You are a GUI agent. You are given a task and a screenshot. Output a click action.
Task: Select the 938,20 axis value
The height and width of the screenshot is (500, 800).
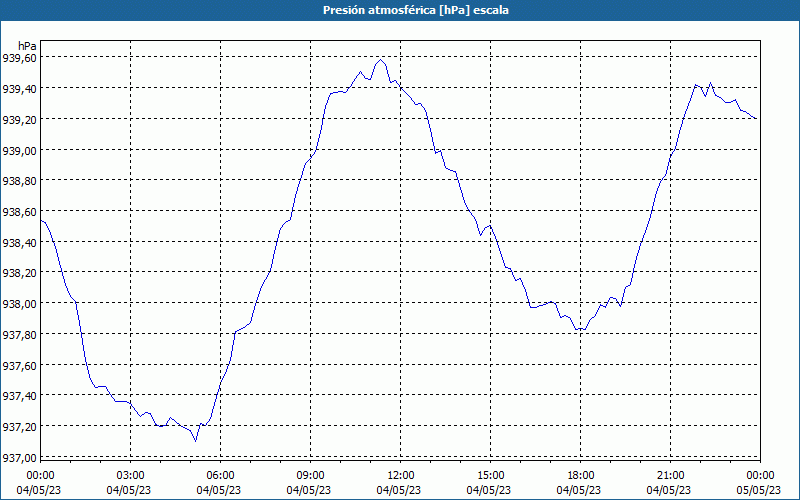[19, 273]
